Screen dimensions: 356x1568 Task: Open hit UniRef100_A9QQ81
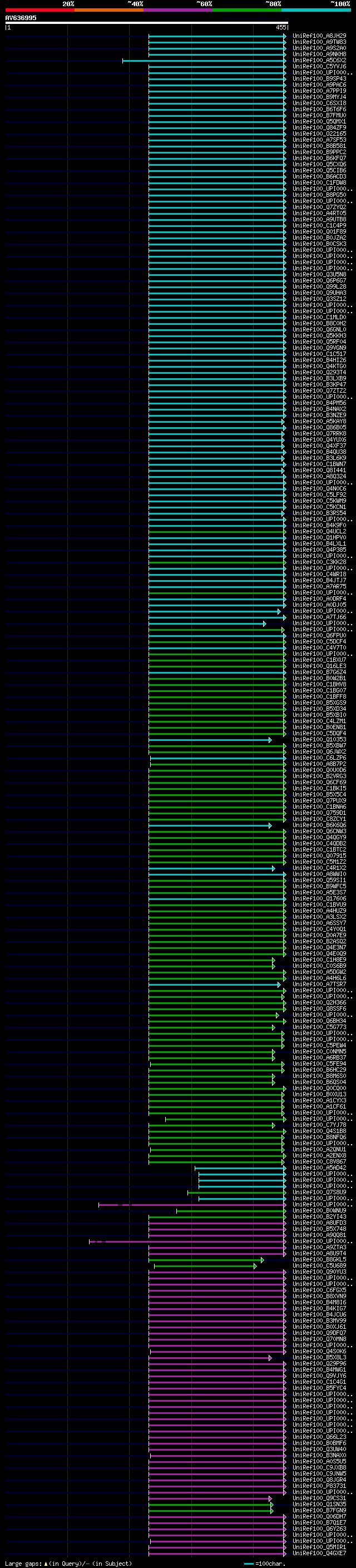coord(319,1235)
